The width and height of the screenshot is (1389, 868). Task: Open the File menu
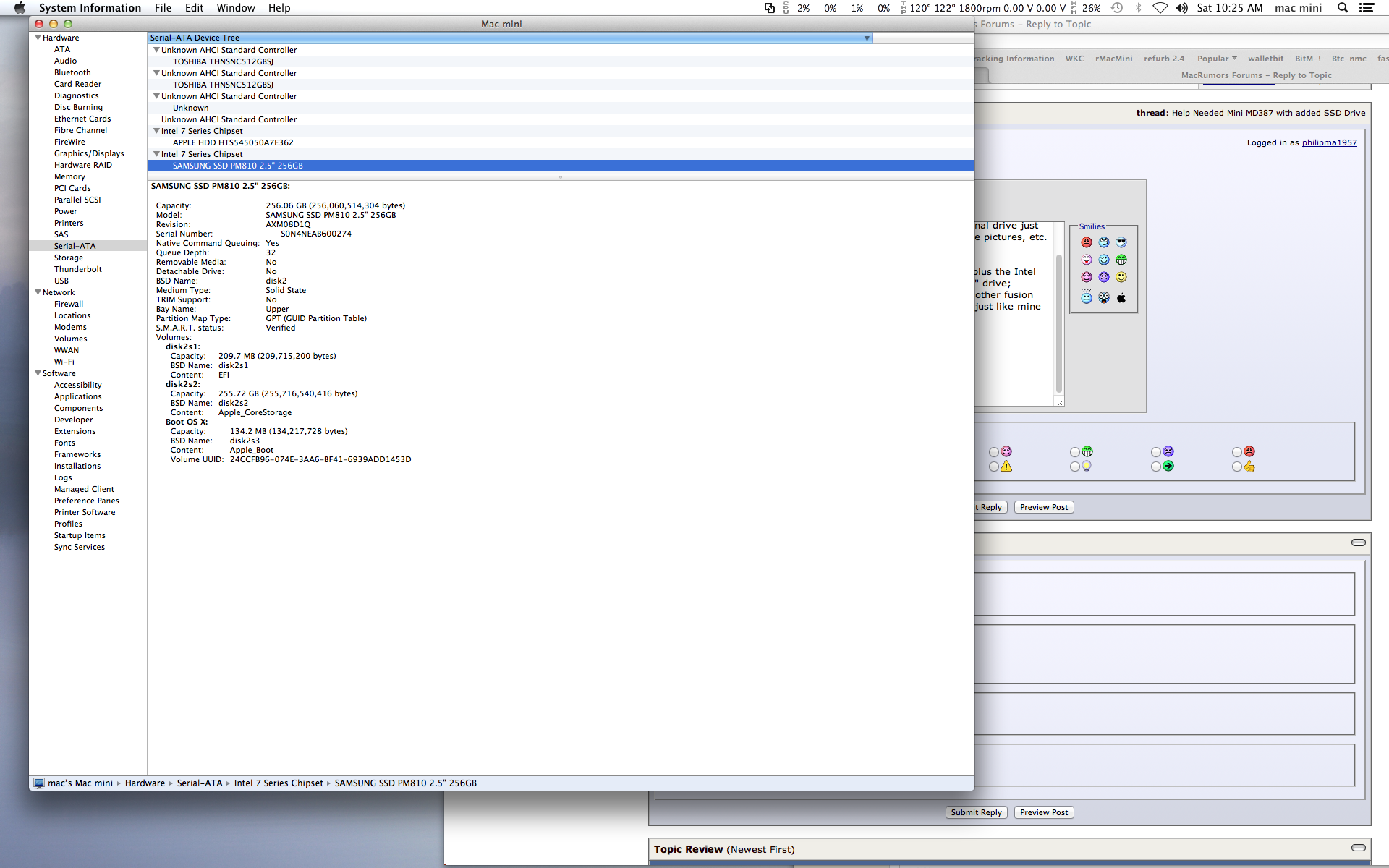pos(163,8)
